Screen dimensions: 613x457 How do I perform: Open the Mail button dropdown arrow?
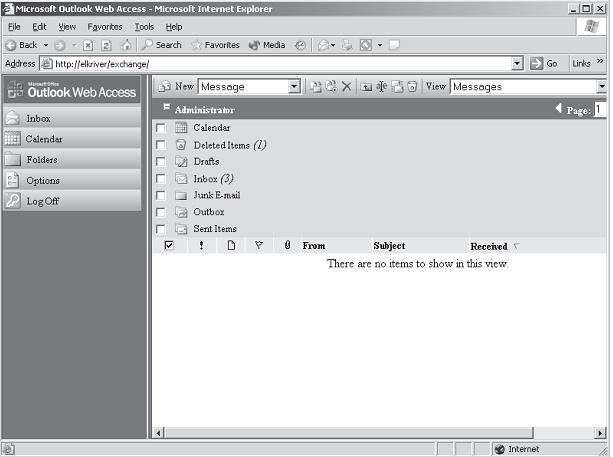(333, 46)
